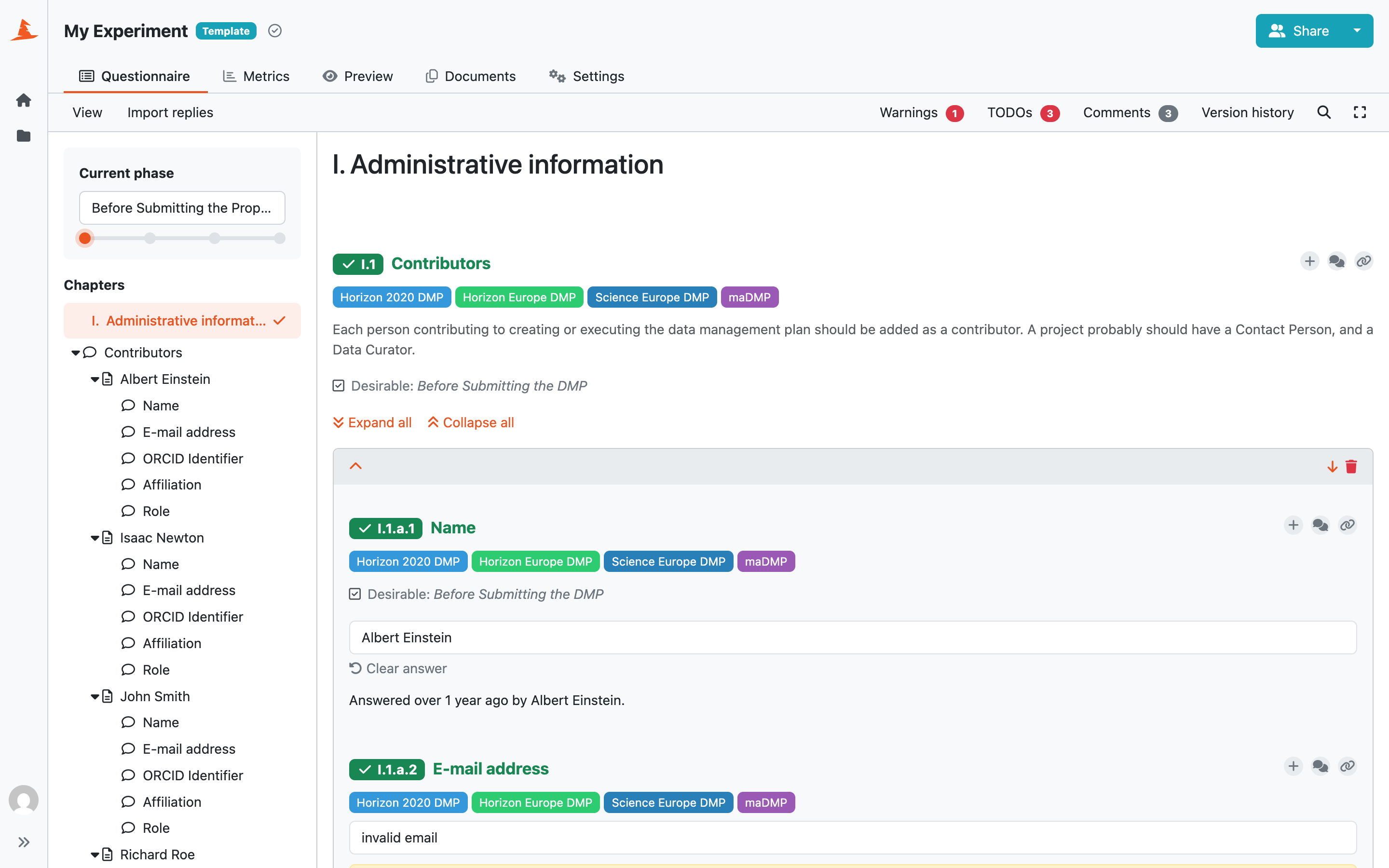Open the Share button dropdown arrow
1389x868 pixels.
coord(1357,31)
